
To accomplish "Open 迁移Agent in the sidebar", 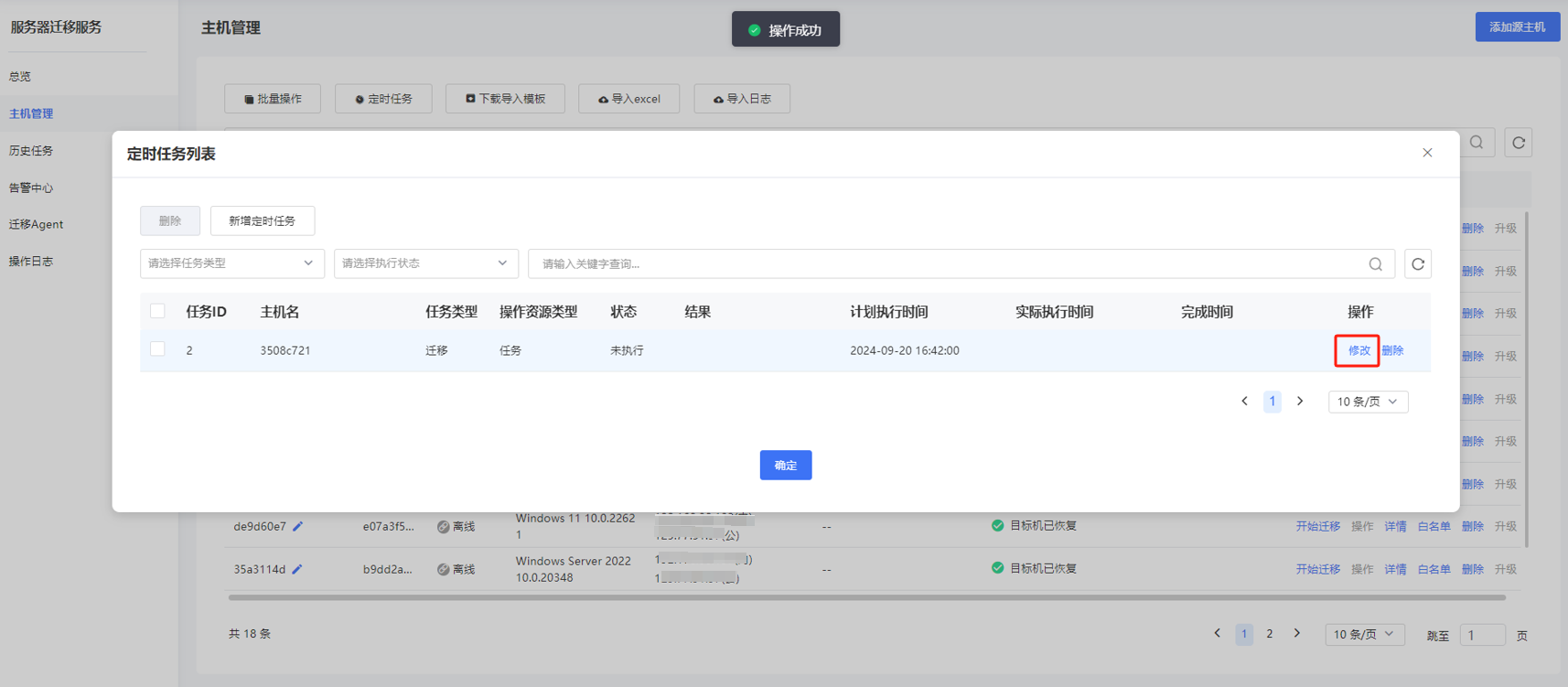I will [36, 224].
